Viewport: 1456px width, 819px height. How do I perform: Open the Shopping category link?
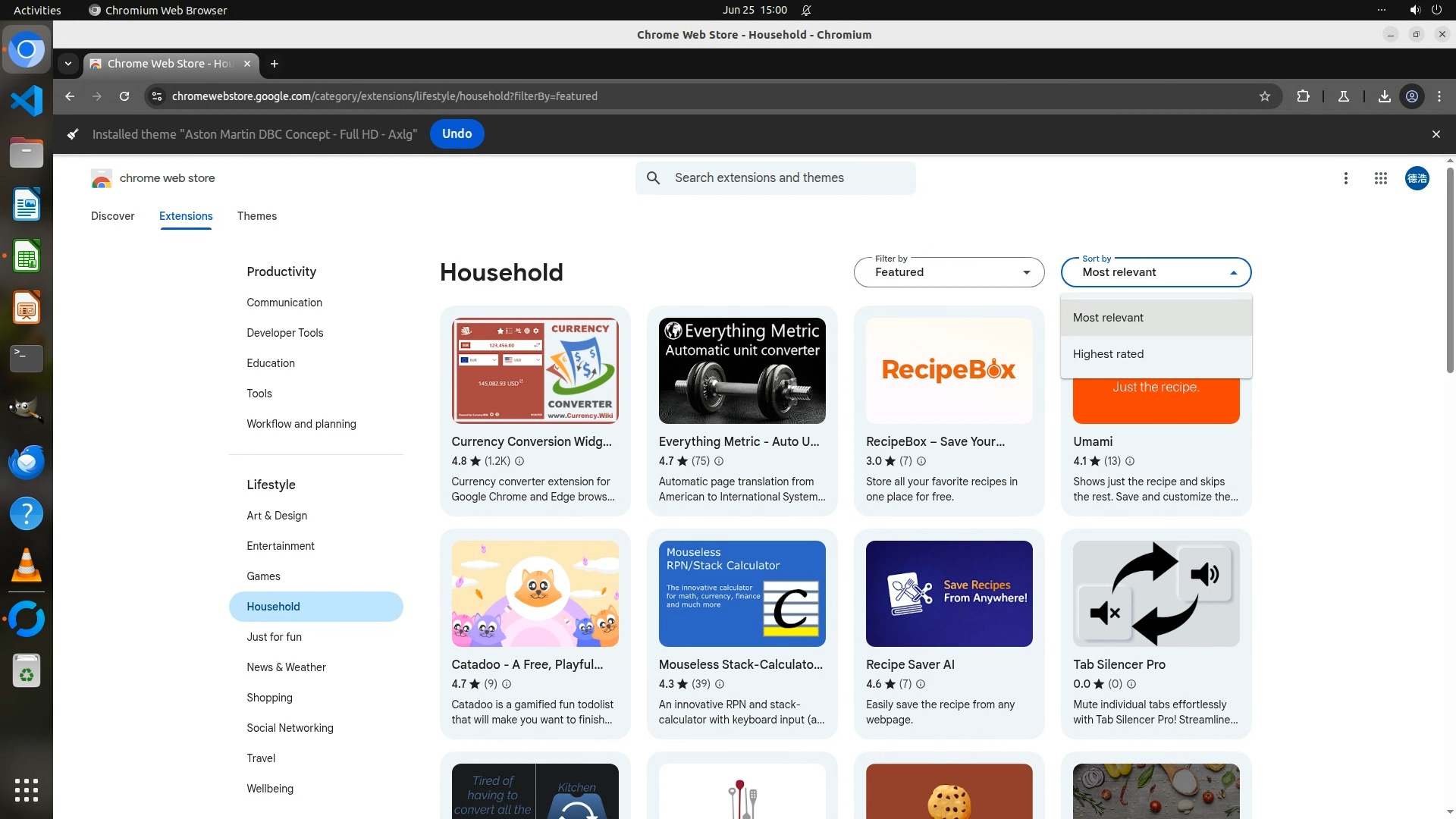click(269, 698)
